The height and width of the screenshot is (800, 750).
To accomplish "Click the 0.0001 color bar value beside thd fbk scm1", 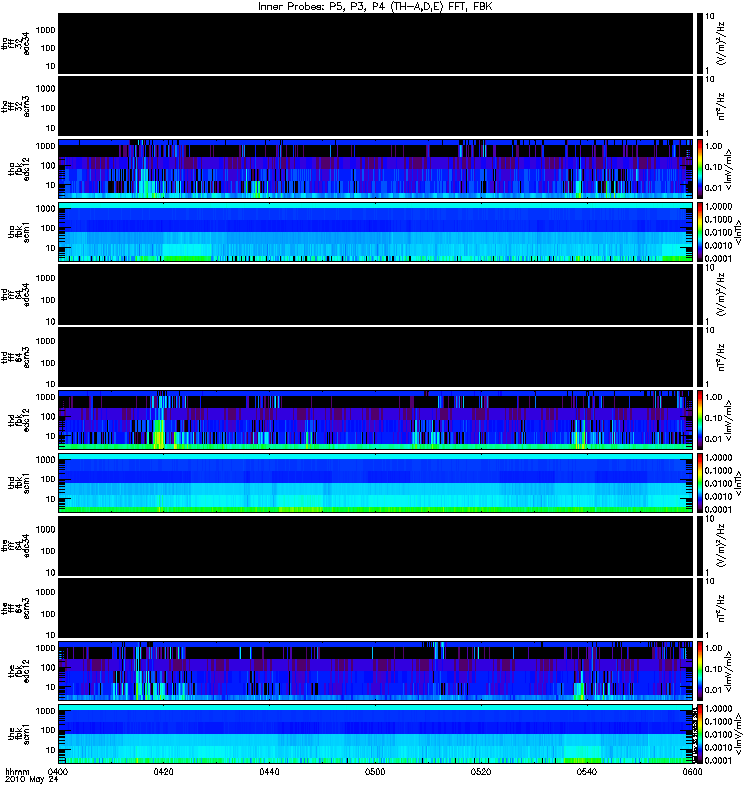I will pos(718,510).
